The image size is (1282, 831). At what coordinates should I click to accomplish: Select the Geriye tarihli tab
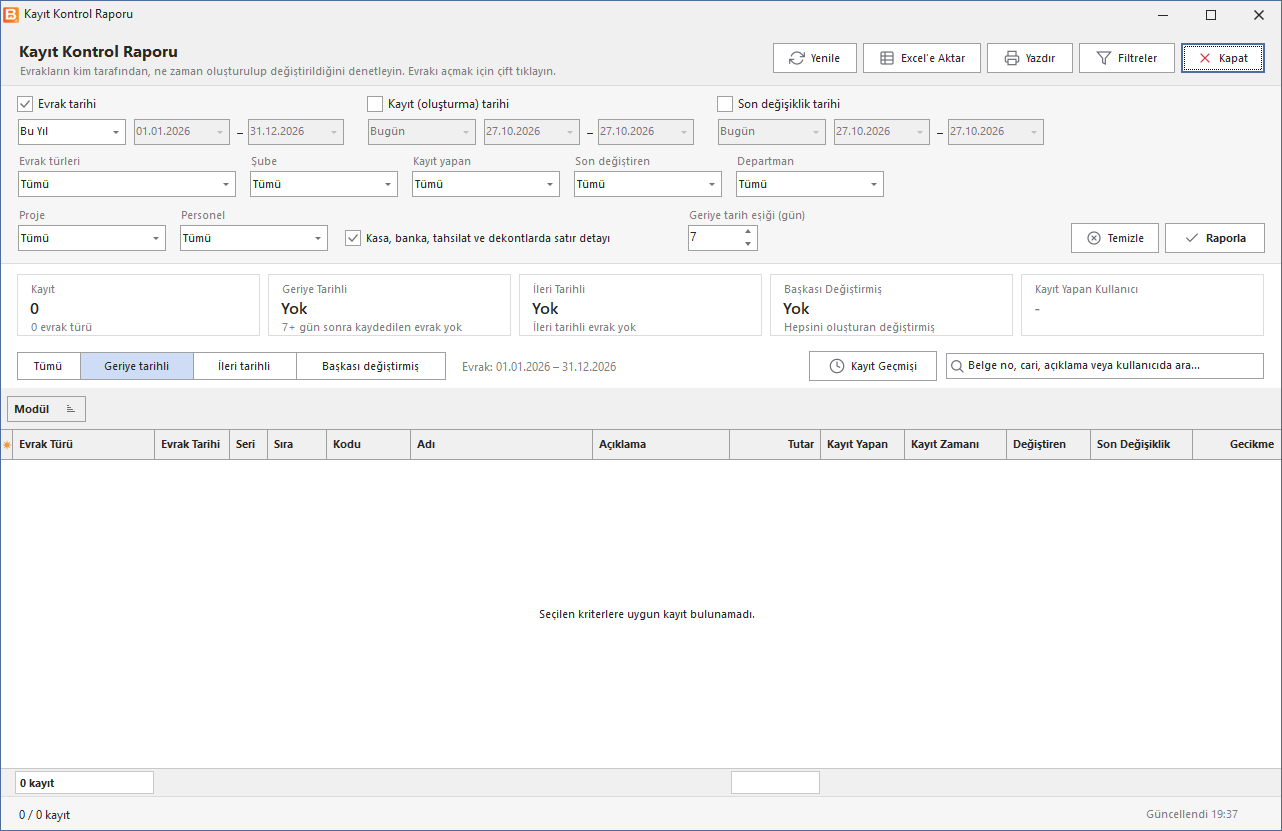click(x=136, y=366)
